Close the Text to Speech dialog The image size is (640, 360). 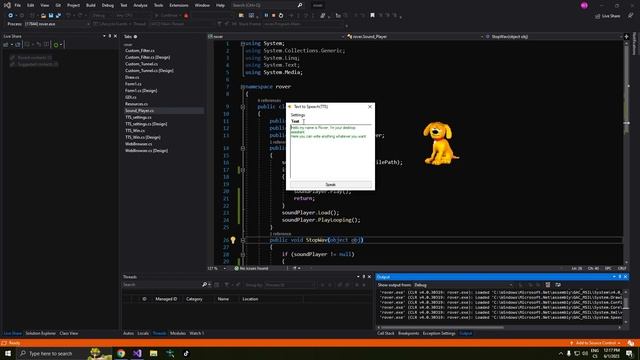(x=370, y=107)
